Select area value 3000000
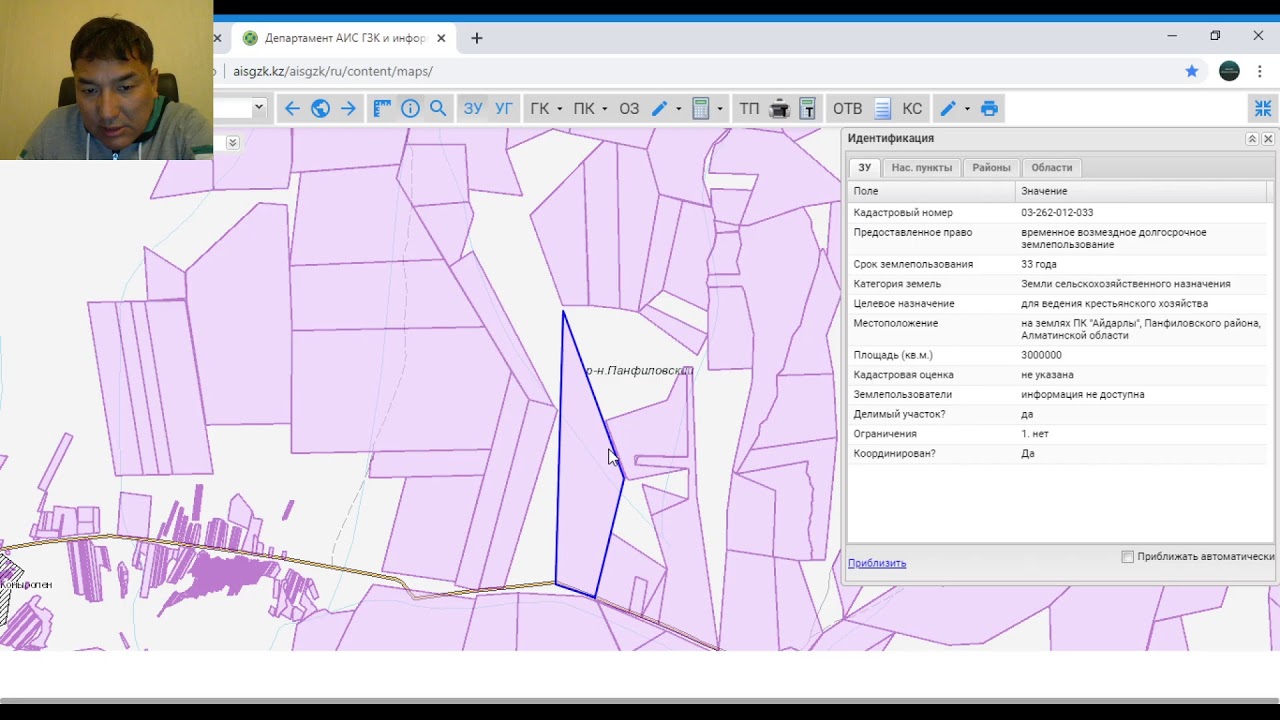Viewport: 1280px width, 720px height. [1041, 356]
